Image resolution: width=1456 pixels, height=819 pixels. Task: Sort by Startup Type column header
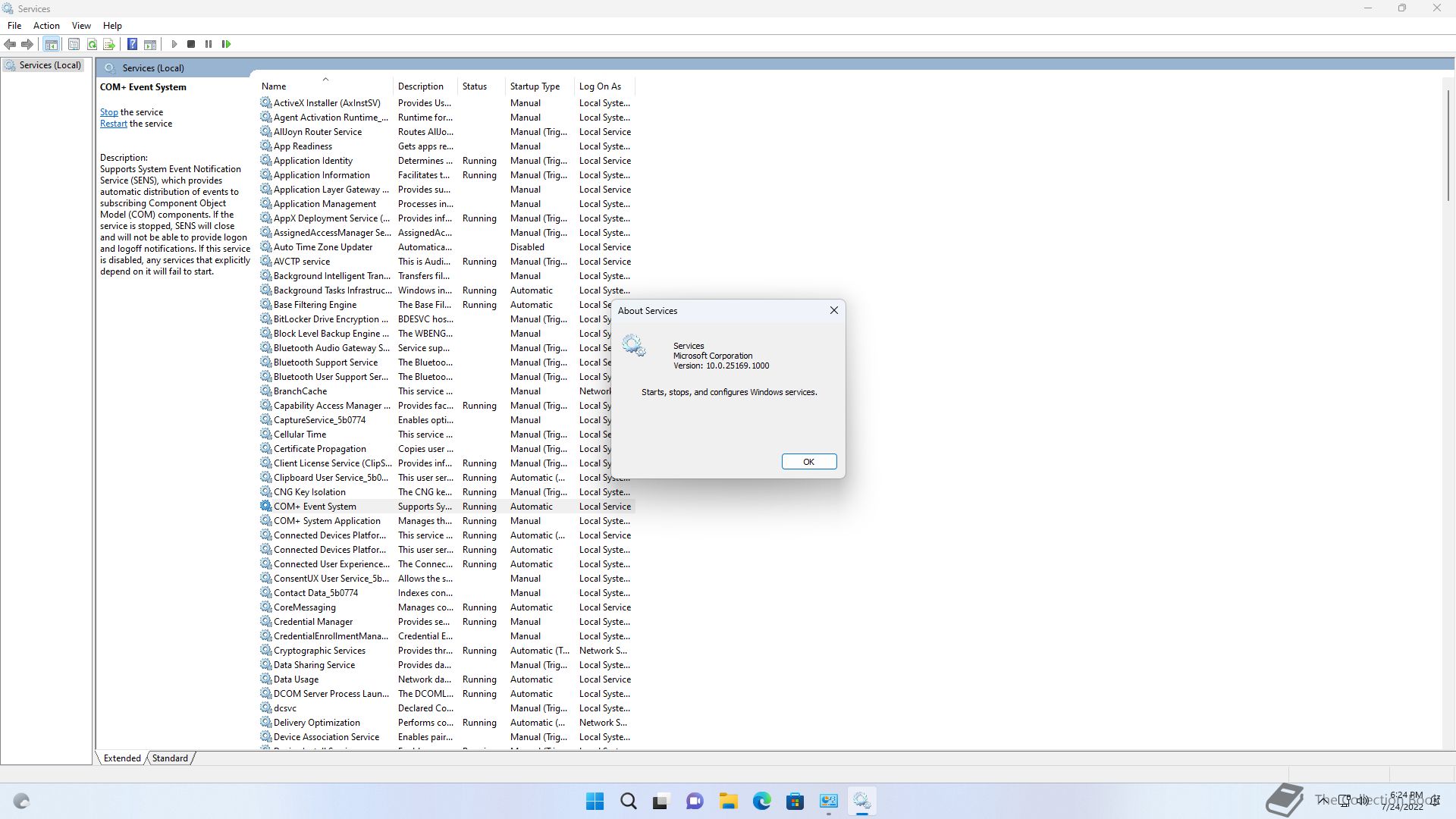[535, 86]
